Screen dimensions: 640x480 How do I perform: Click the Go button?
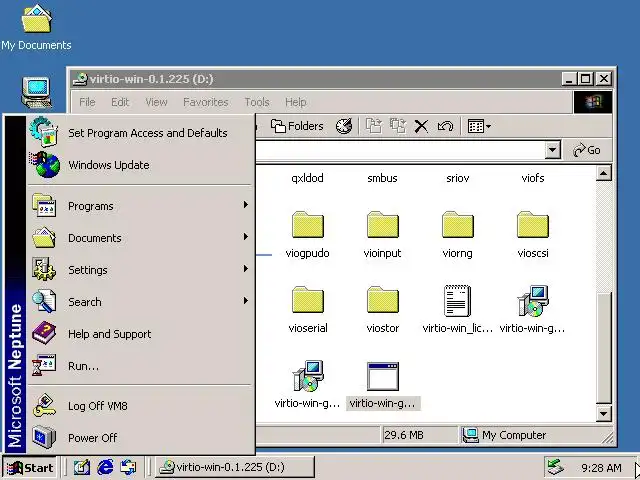(587, 150)
